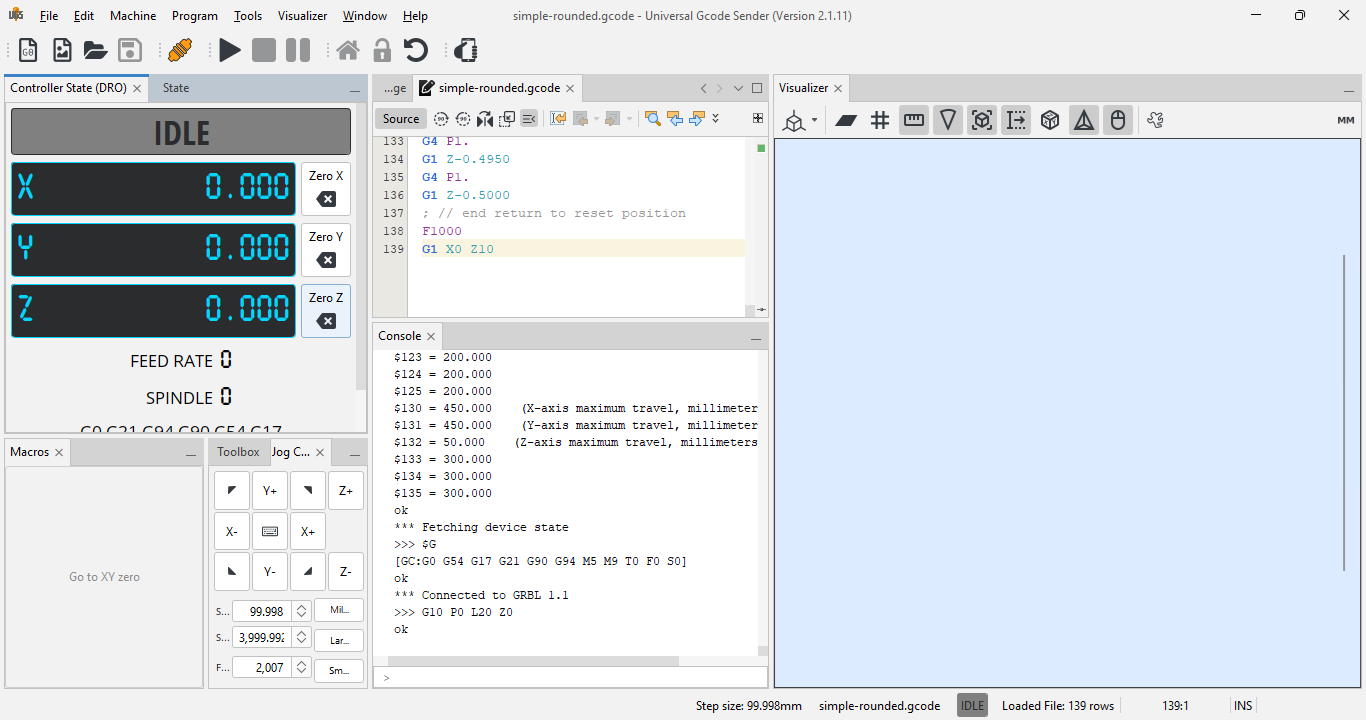Click the visualizer settings gear-hand icon

(1155, 121)
